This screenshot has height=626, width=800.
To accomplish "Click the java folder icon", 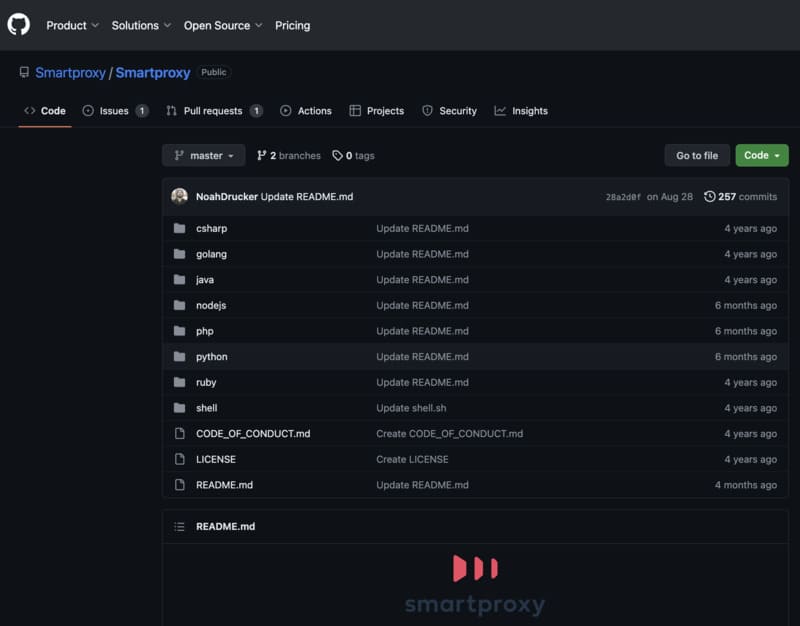I will click(x=180, y=280).
